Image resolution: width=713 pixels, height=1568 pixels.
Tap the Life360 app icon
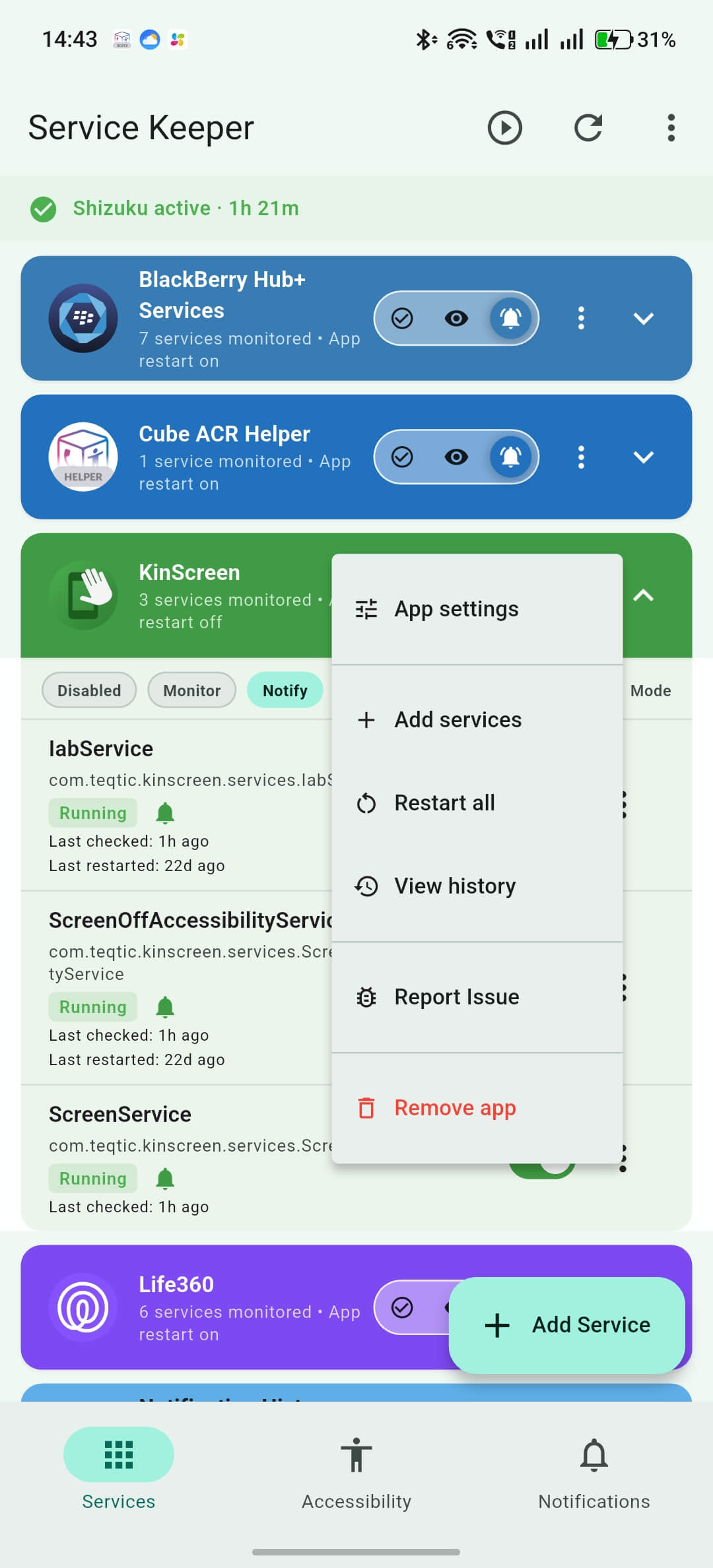pyautogui.click(x=83, y=1307)
